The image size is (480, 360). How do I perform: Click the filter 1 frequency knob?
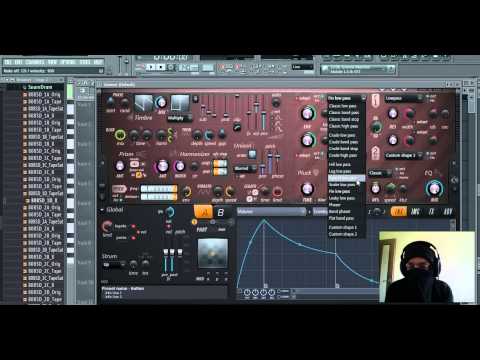pos(307,114)
